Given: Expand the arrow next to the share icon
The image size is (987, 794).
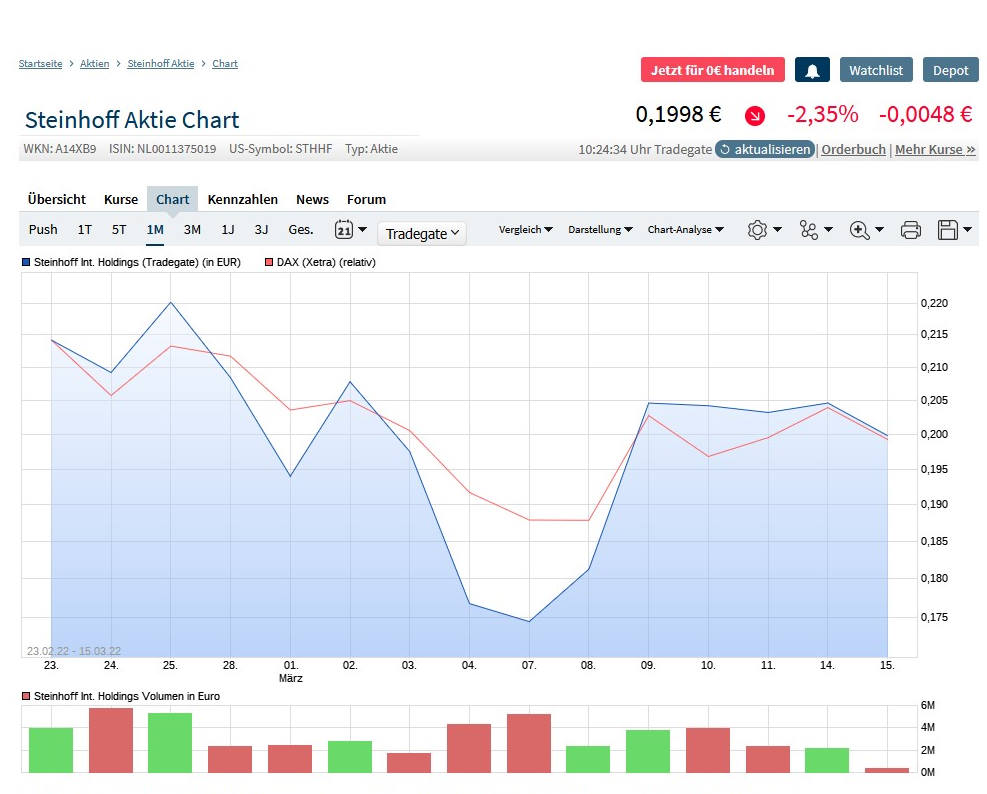Looking at the screenshot, I should coord(828,230).
